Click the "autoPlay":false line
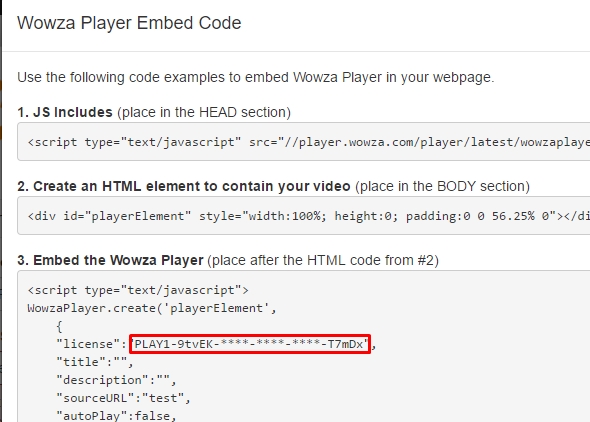The height and width of the screenshot is (422, 590). [x=116, y=416]
